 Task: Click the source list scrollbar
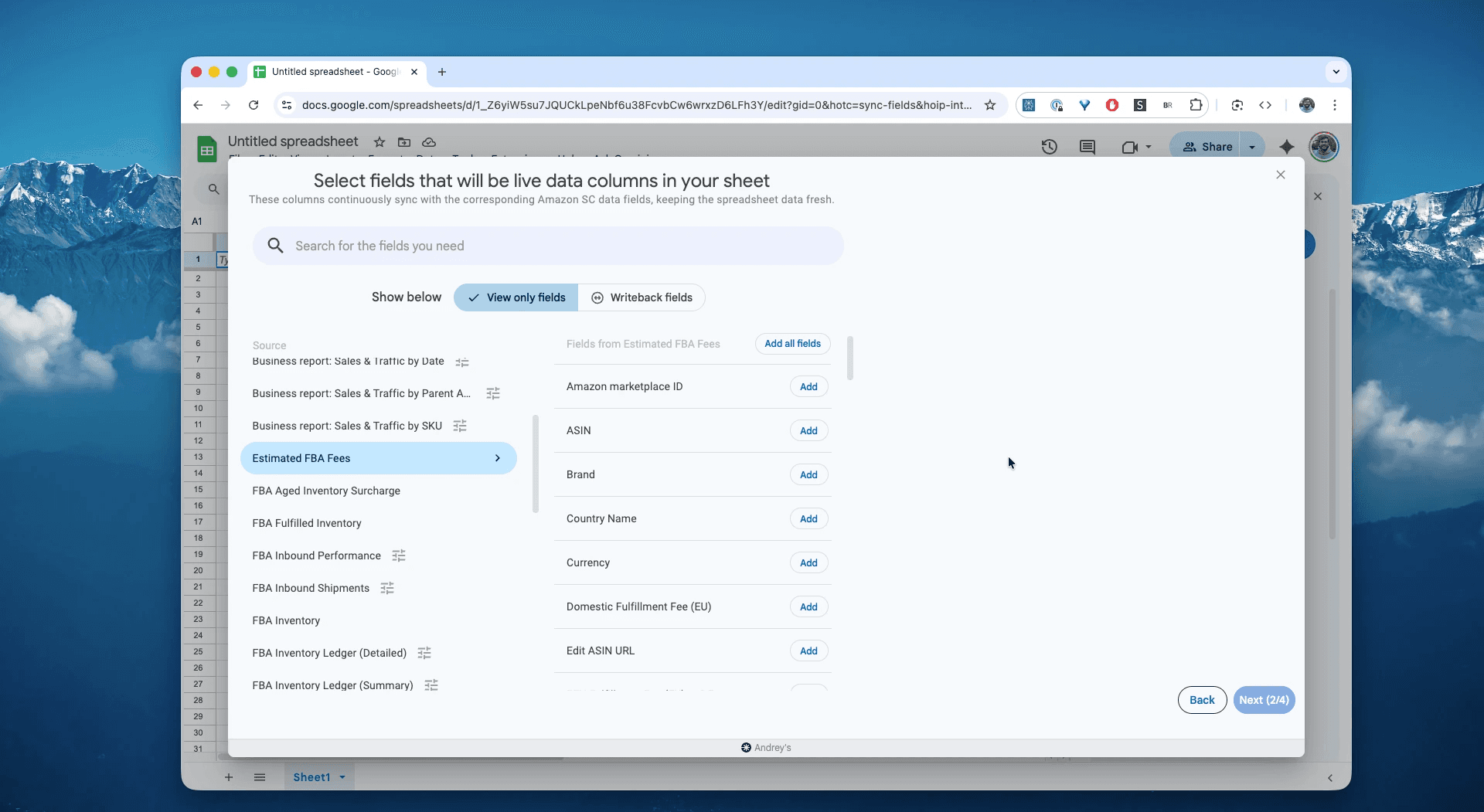pyautogui.click(x=536, y=464)
